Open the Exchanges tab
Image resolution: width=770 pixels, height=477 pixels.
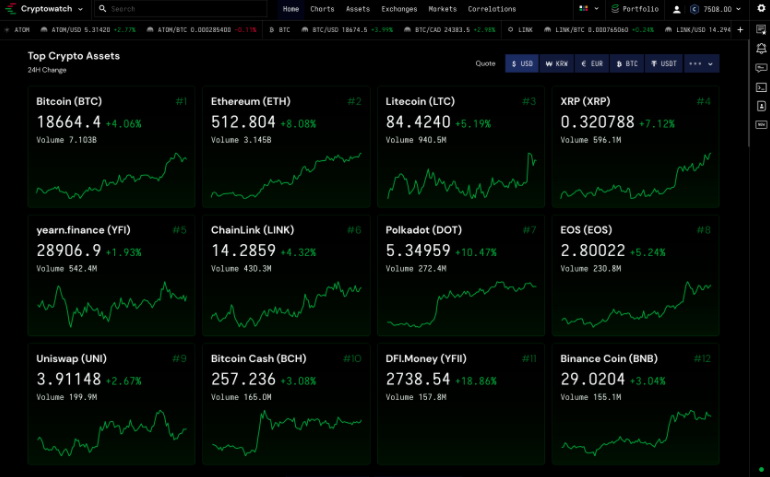[399, 9]
